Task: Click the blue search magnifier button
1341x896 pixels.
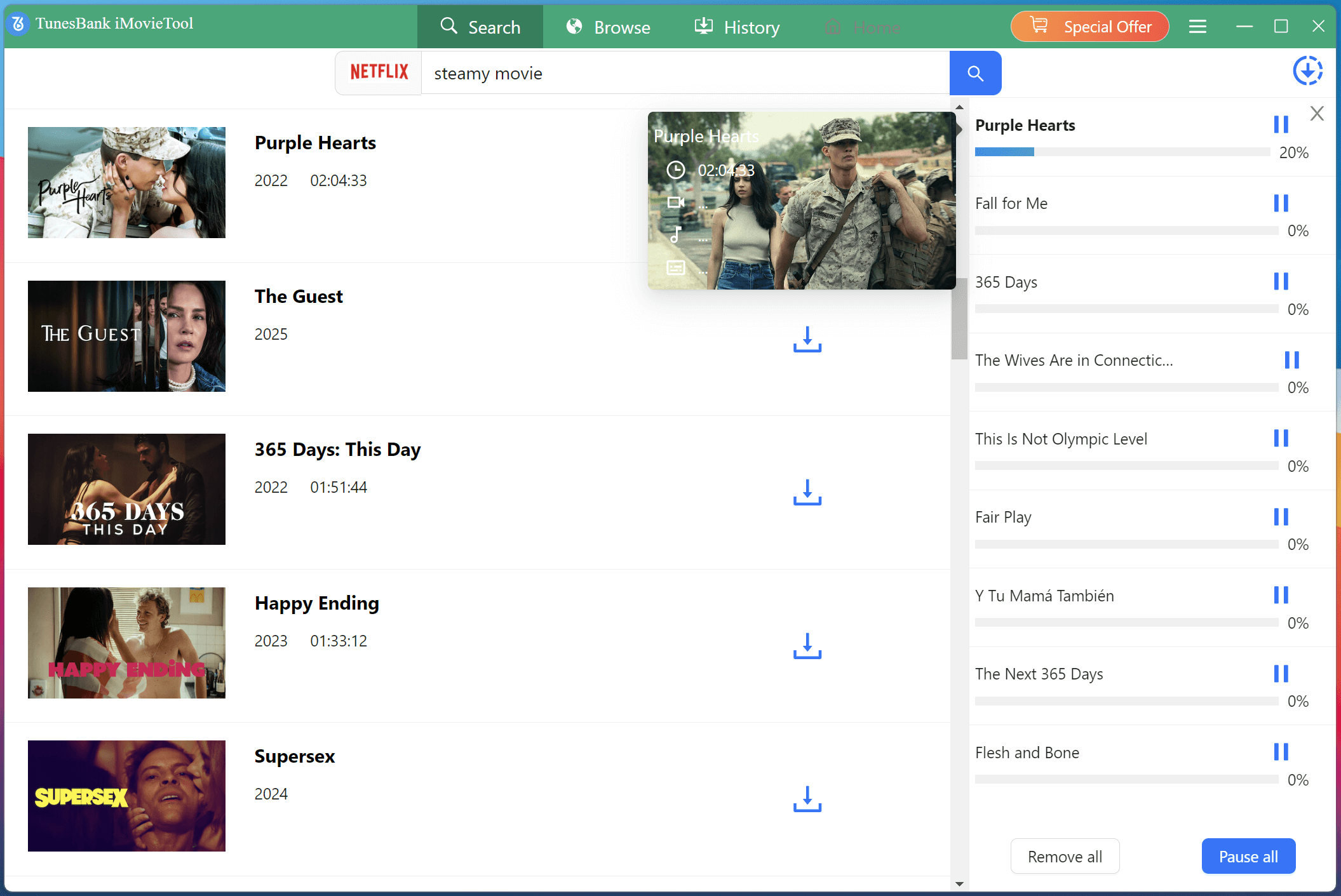Action: (975, 74)
